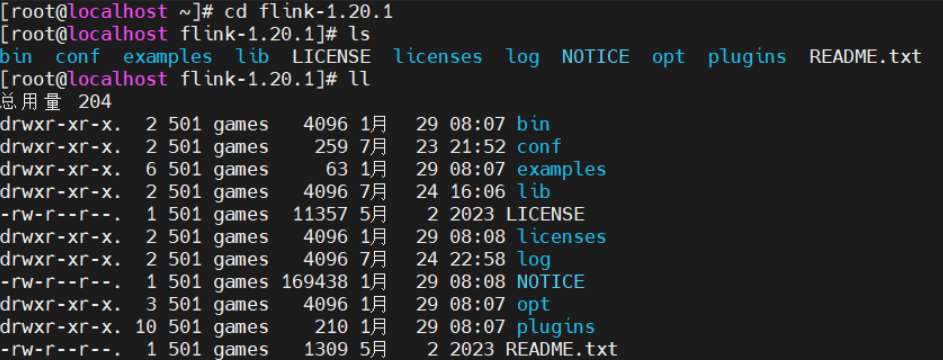
Task: Click 'NOTICE' in the ls output row
Action: click(x=595, y=56)
